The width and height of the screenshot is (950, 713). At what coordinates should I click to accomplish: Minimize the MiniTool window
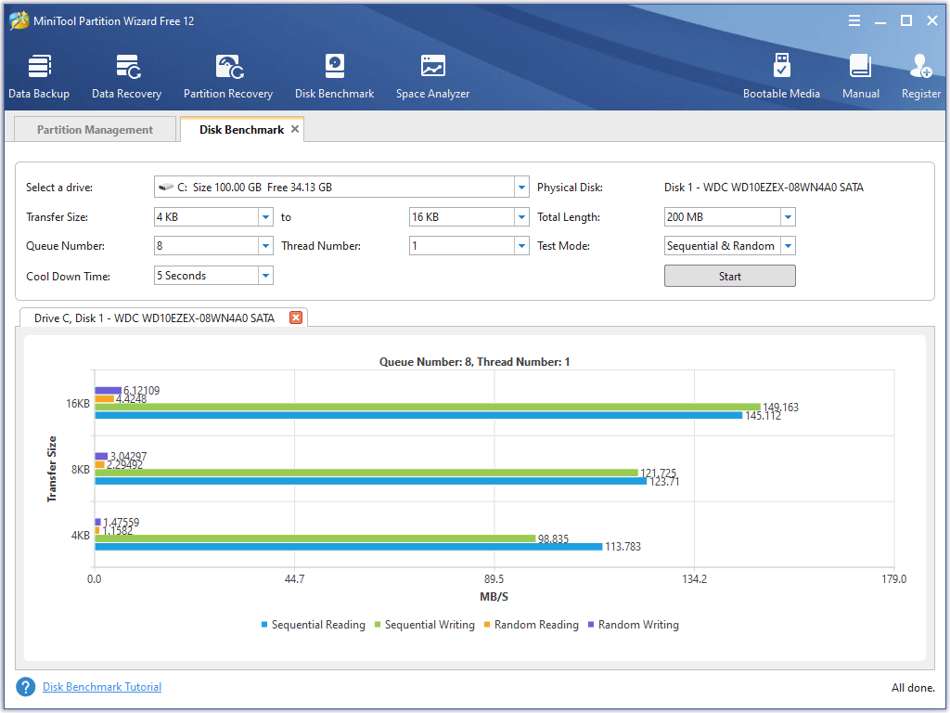pyautogui.click(x=880, y=22)
